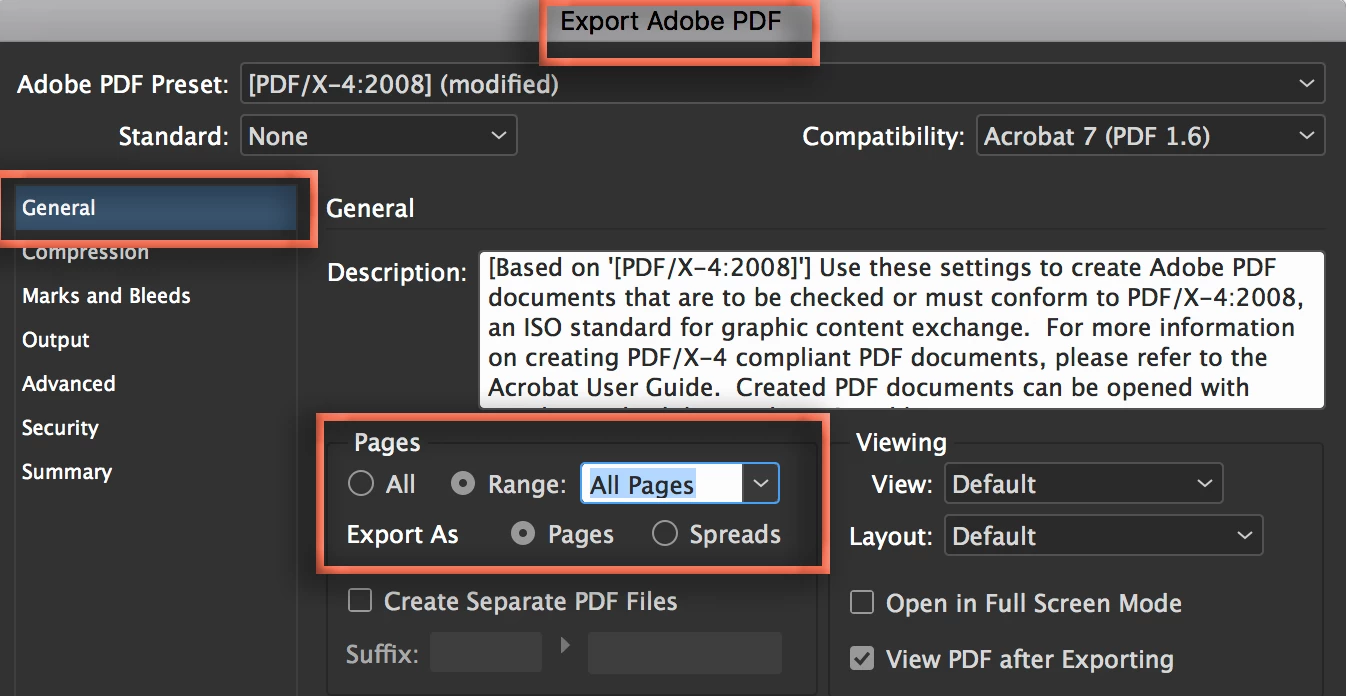The height and width of the screenshot is (696, 1346).
Task: Open the Adobe PDF Preset dropdown
Action: [782, 84]
